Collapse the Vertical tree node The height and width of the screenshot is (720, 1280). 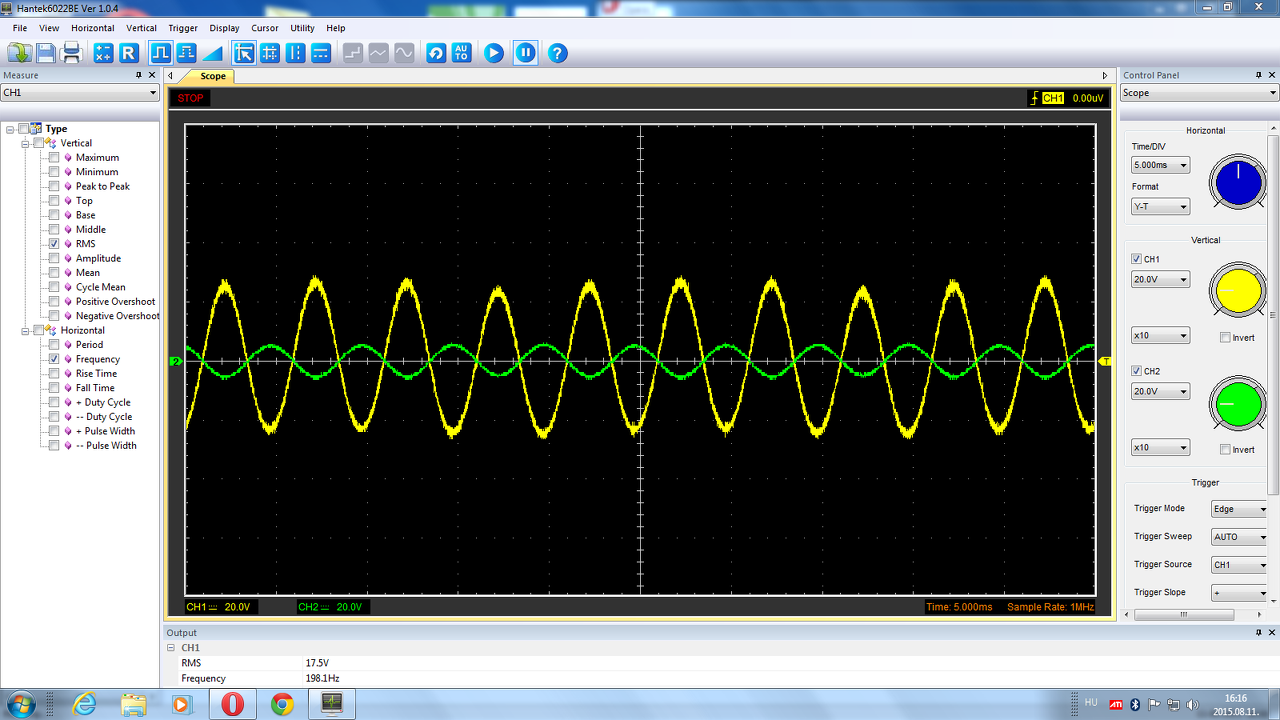pyautogui.click(x=25, y=143)
